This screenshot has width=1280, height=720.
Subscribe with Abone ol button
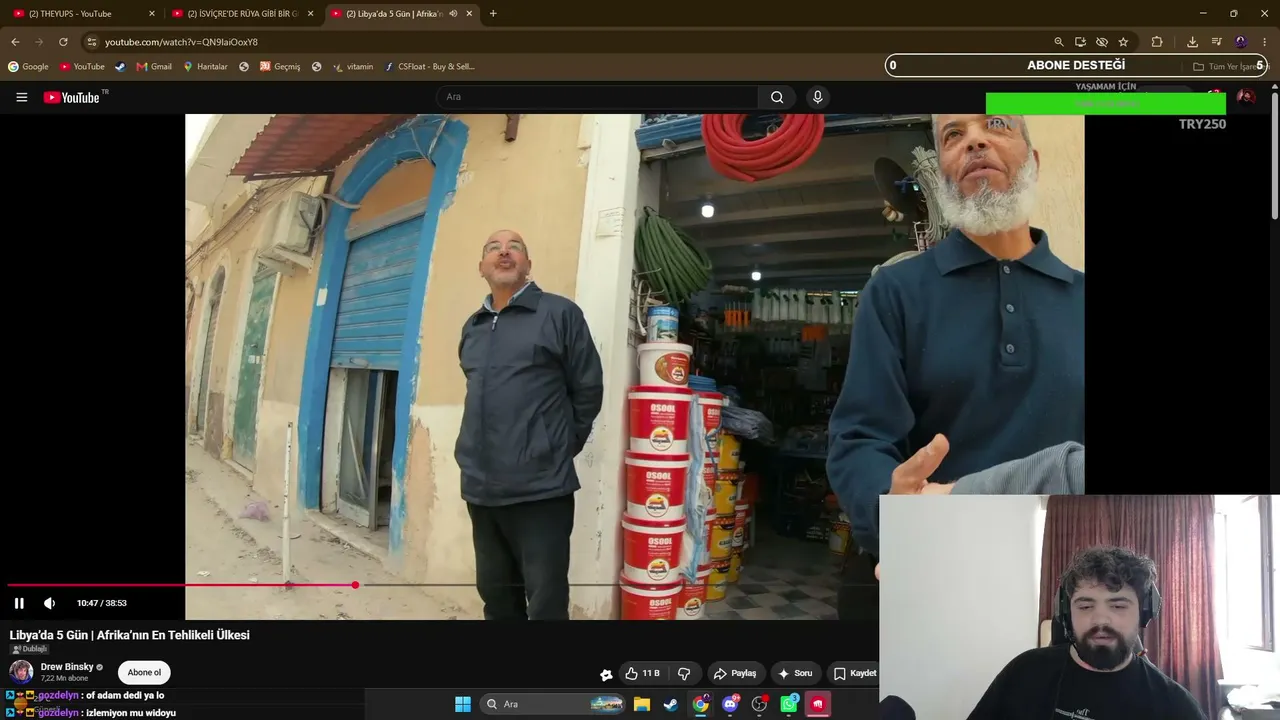point(144,672)
